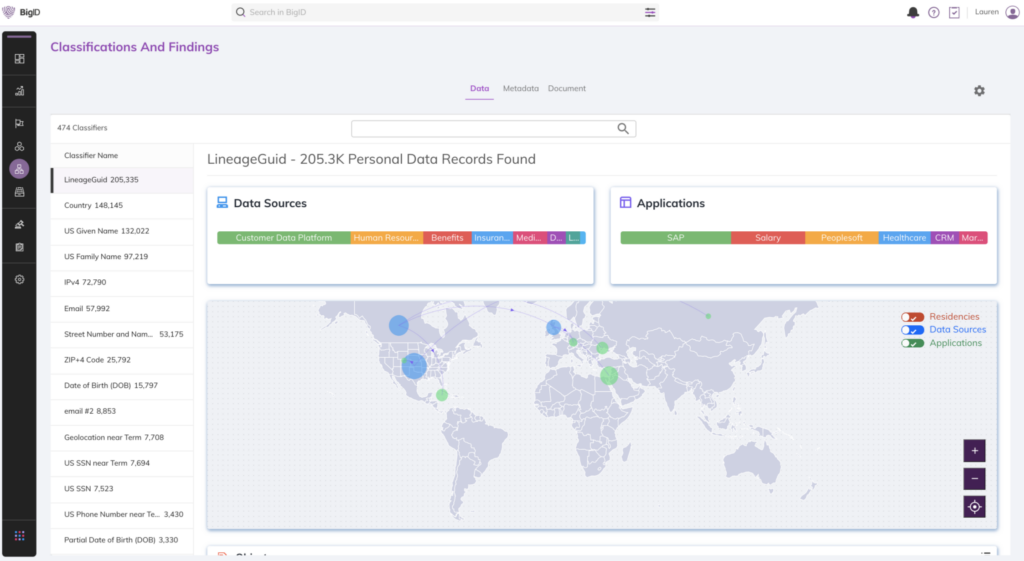Toggle the Residencies map layer
The image size is (1024, 561).
911,317
